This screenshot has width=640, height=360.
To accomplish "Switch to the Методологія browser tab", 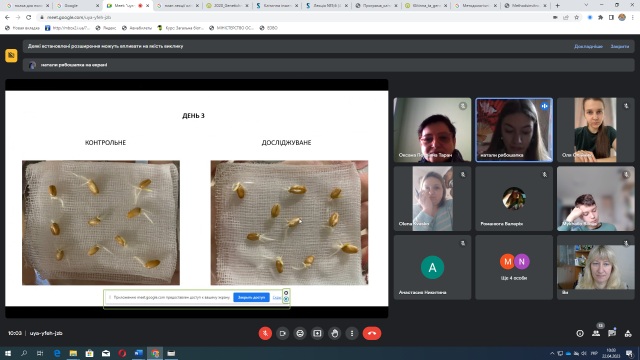I will click(x=476, y=6).
